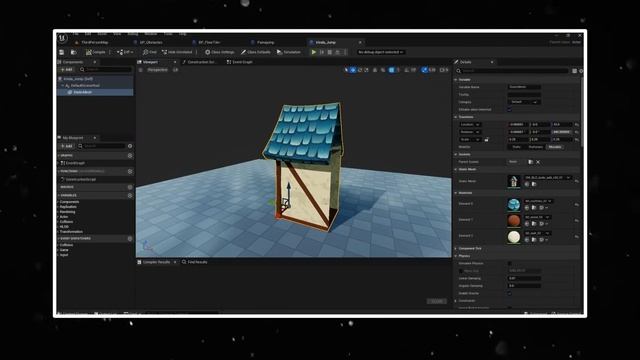Open the File menu

point(76,33)
